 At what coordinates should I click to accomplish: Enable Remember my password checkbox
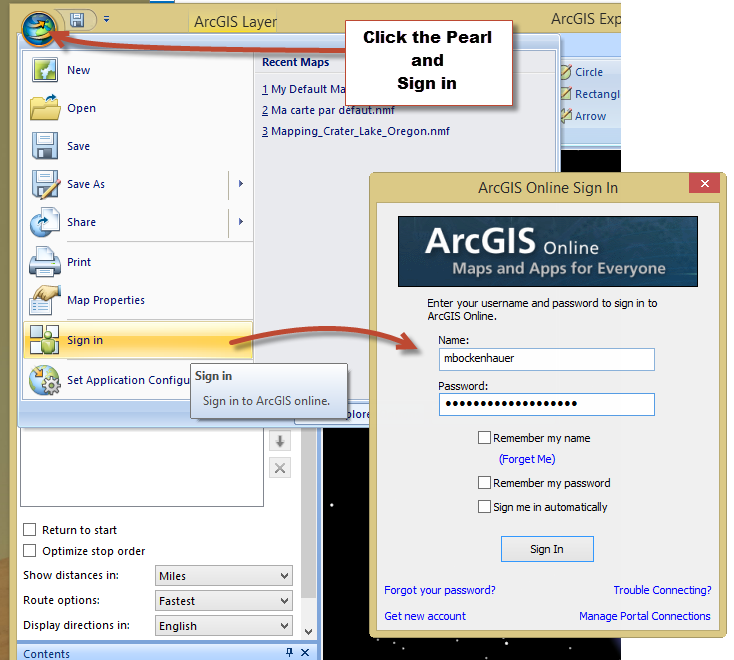(x=484, y=483)
